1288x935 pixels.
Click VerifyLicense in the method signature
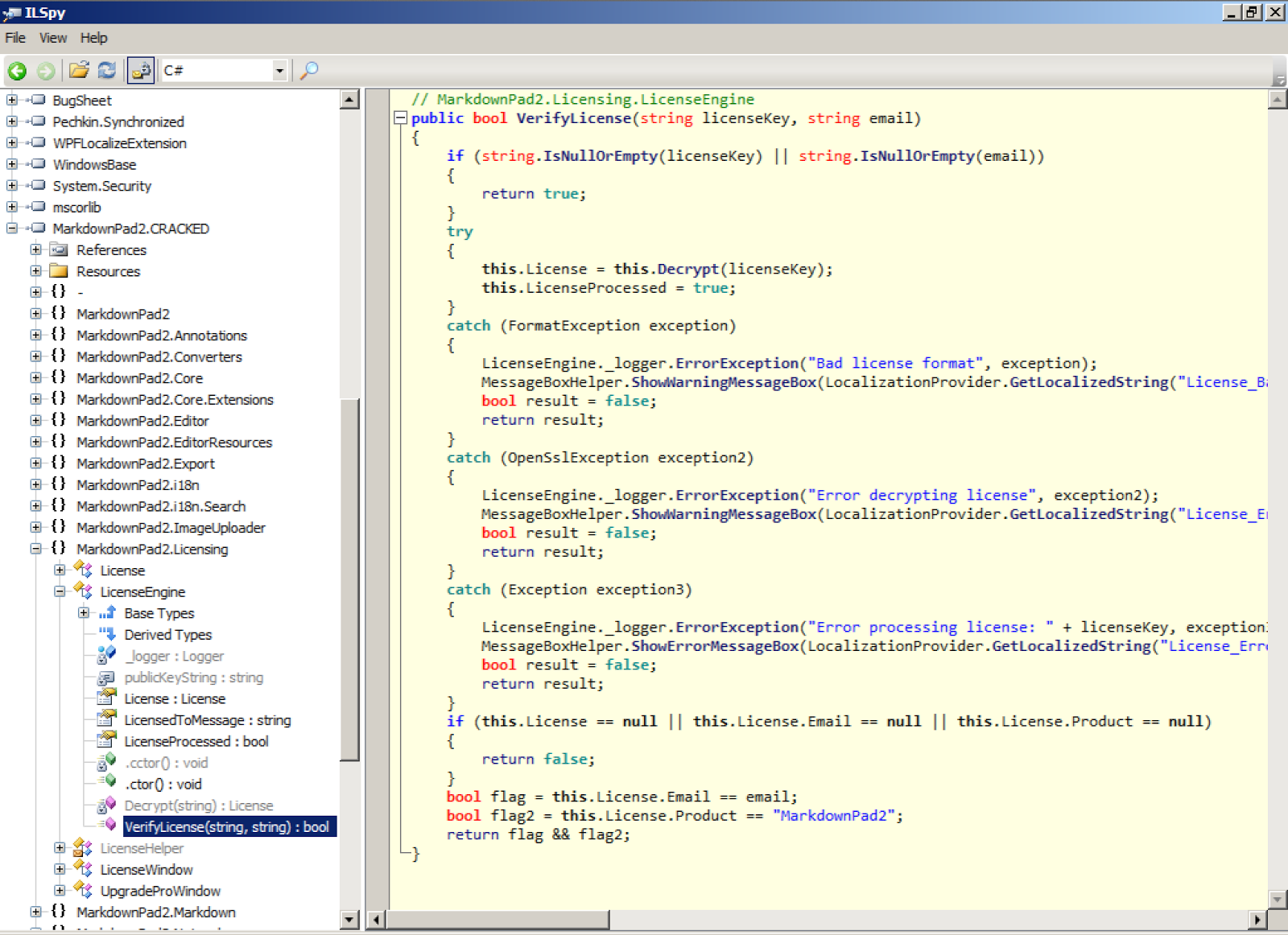tap(574, 117)
